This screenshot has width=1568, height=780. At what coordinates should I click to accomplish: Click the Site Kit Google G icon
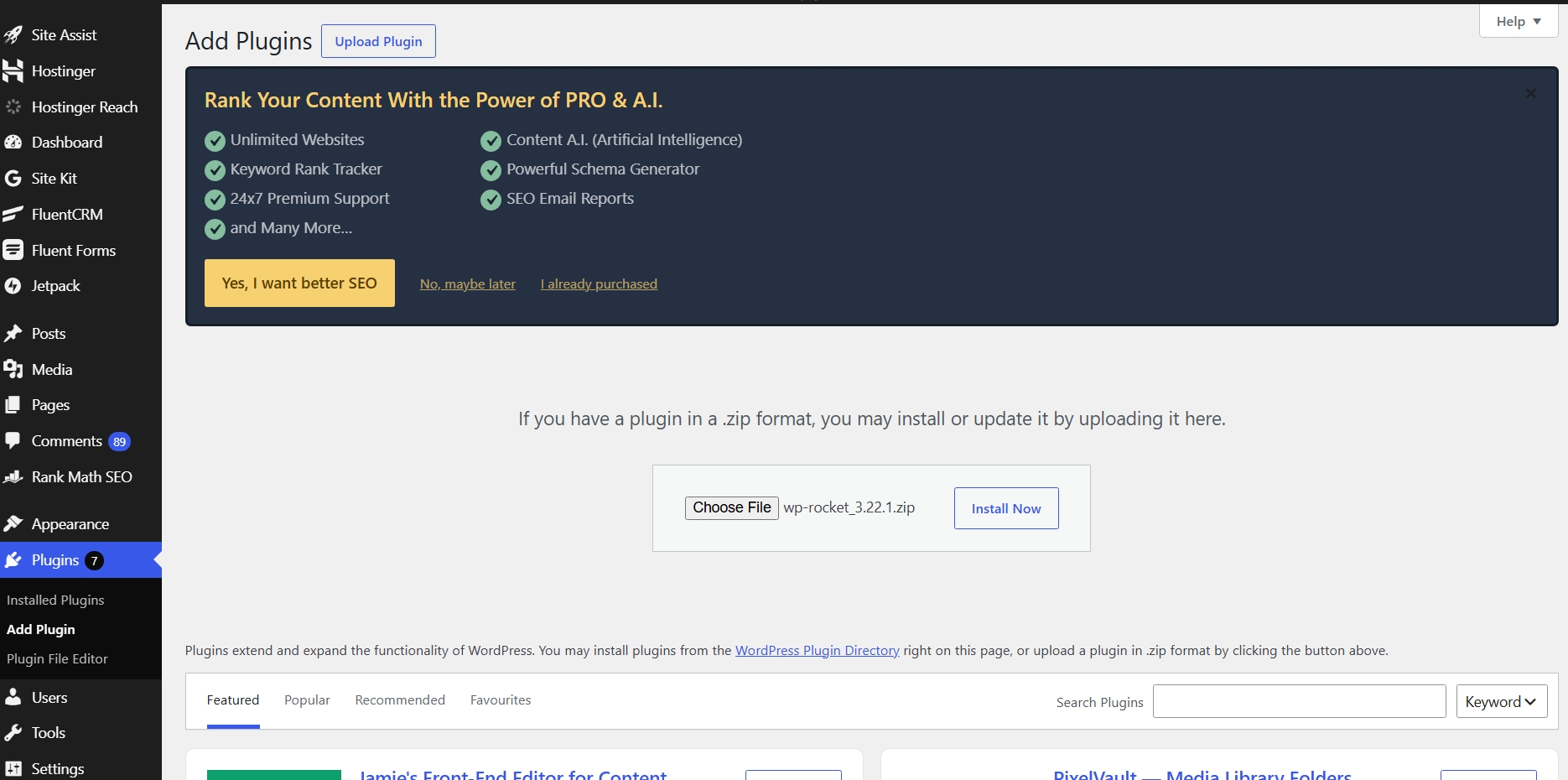pos(13,179)
